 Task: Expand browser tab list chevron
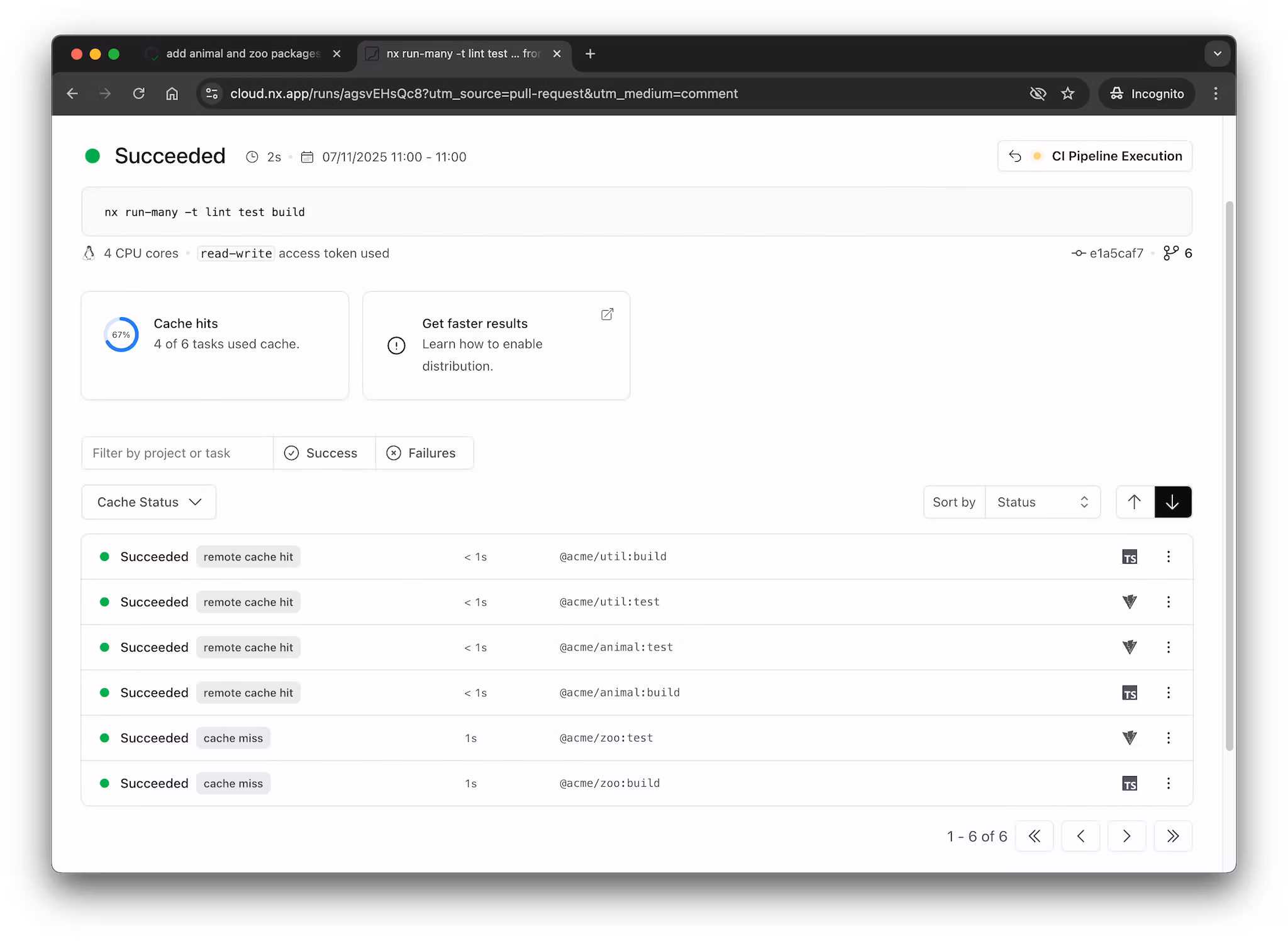pos(1217,53)
